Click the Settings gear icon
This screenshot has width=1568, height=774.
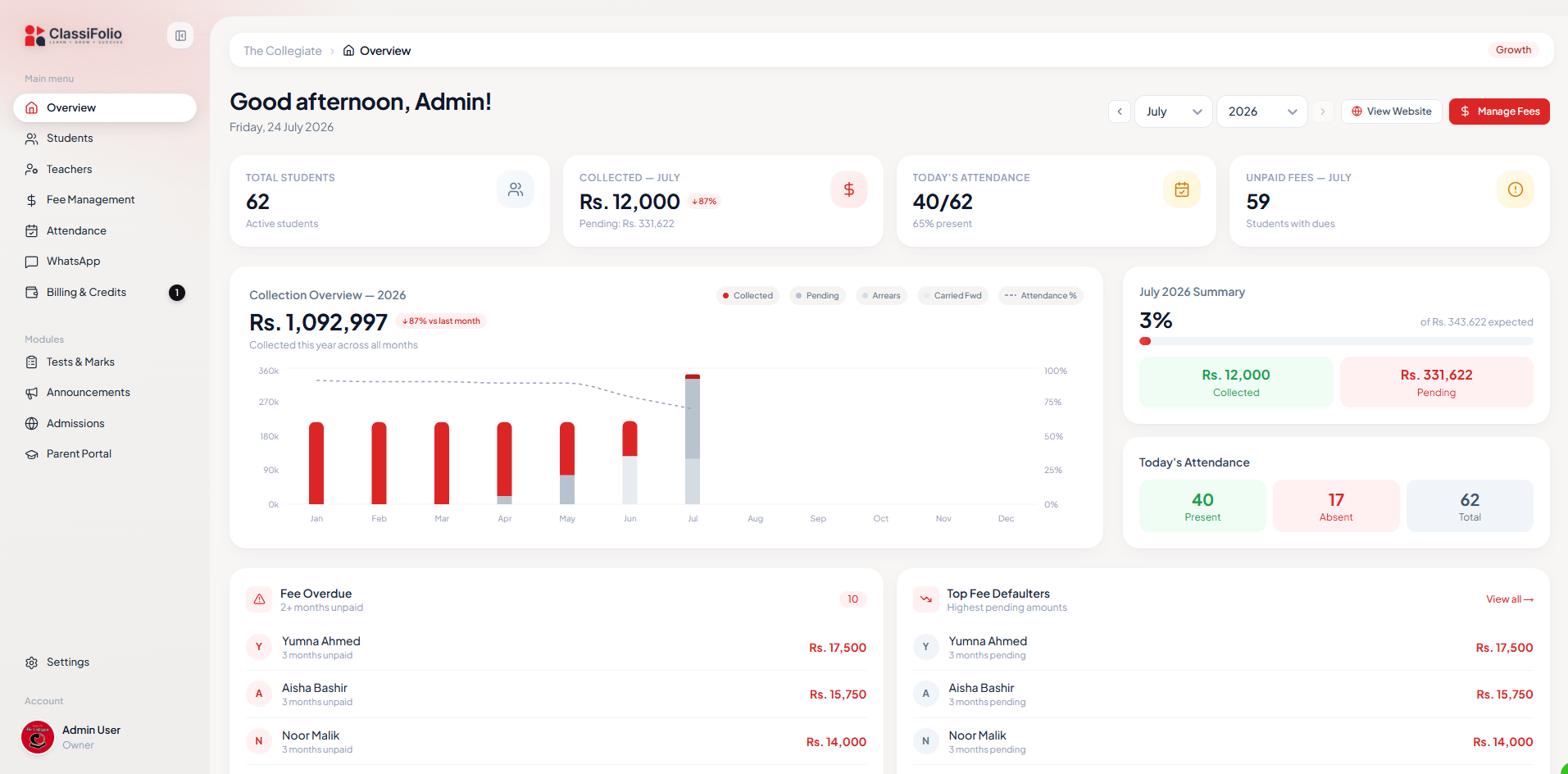coord(32,662)
